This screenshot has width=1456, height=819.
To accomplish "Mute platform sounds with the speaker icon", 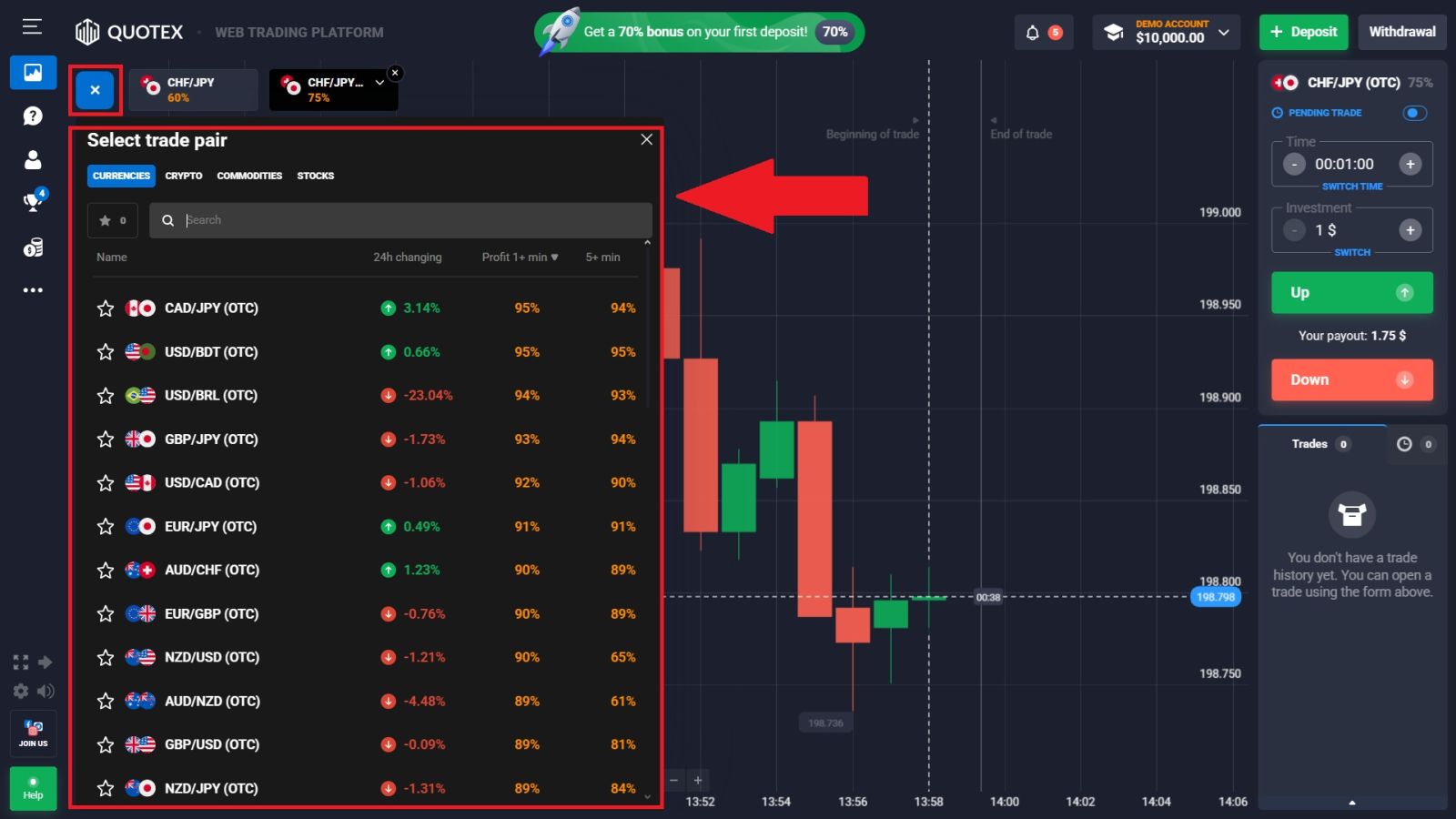I will [x=45, y=692].
